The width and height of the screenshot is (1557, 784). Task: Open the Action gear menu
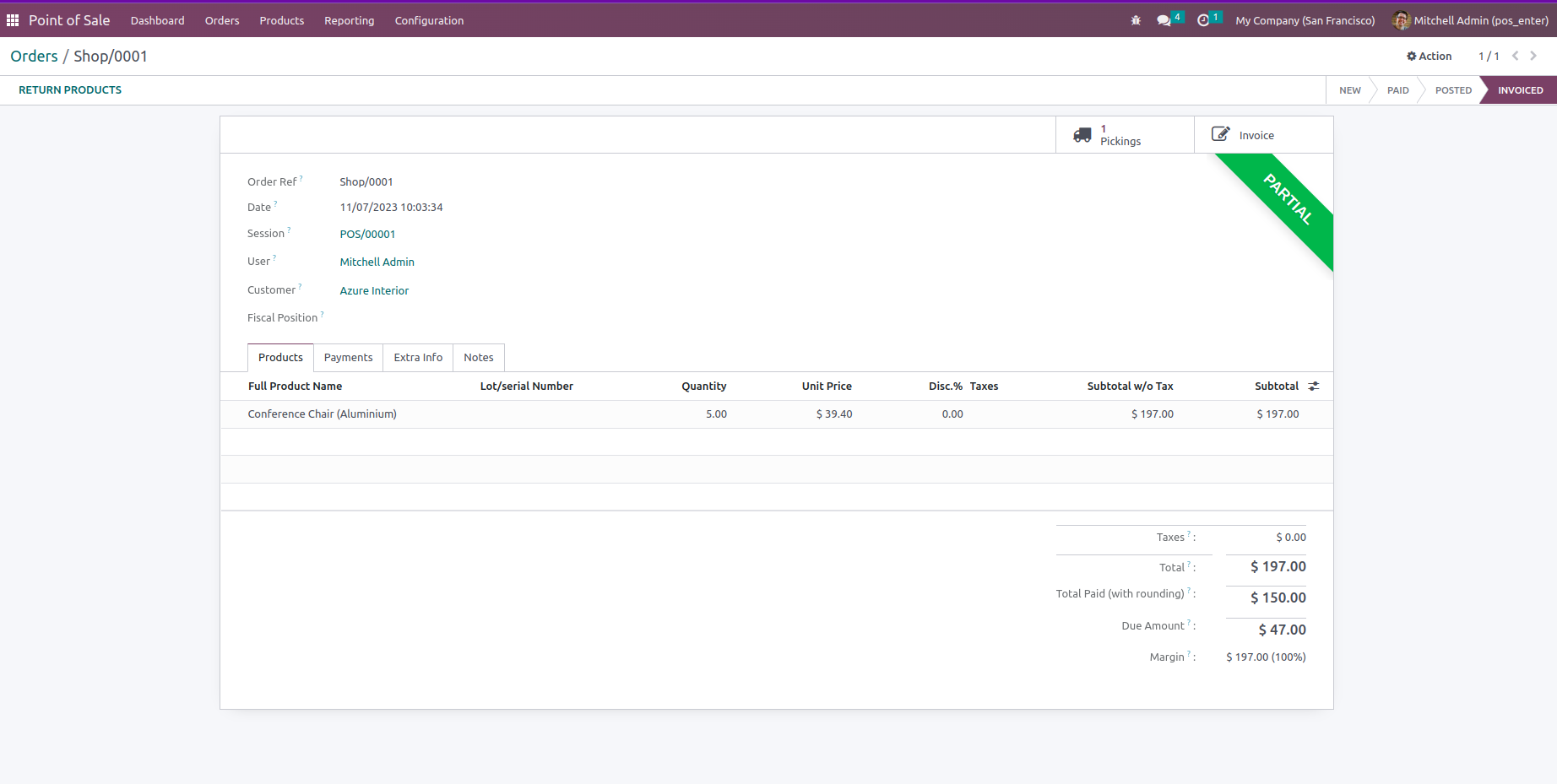(x=1429, y=56)
